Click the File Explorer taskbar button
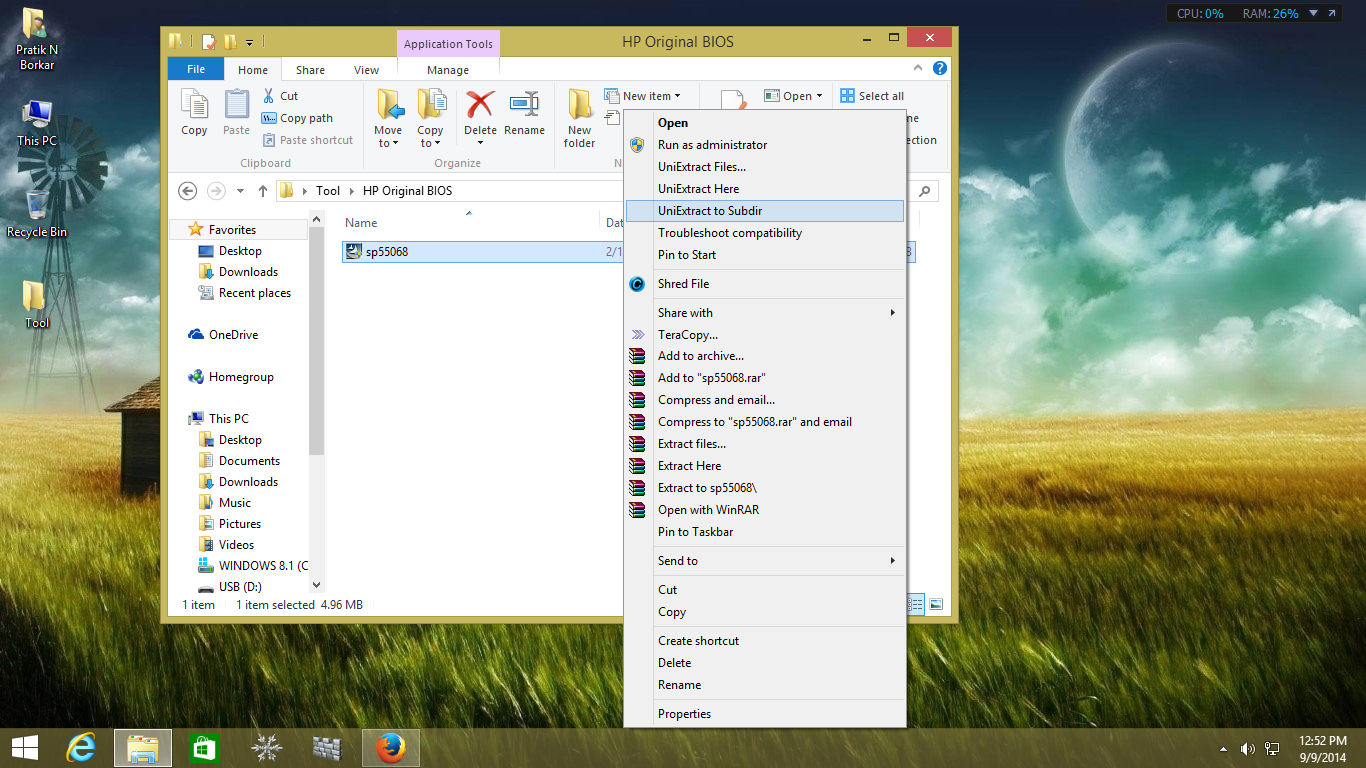The height and width of the screenshot is (768, 1366). tap(143, 748)
